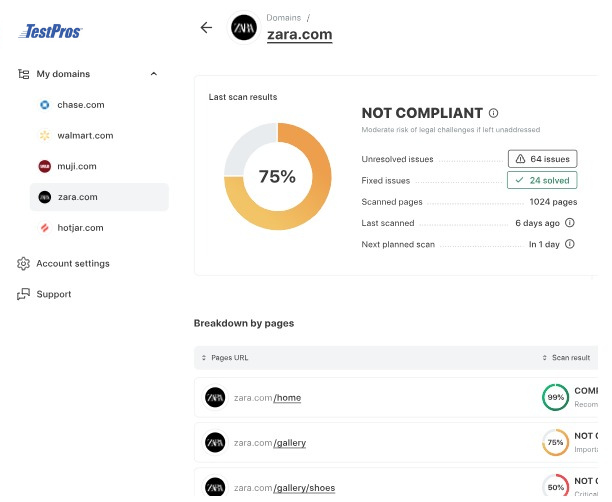Click the 1024 pages value
Viewport: 612px width, 502px height.
click(x=553, y=202)
